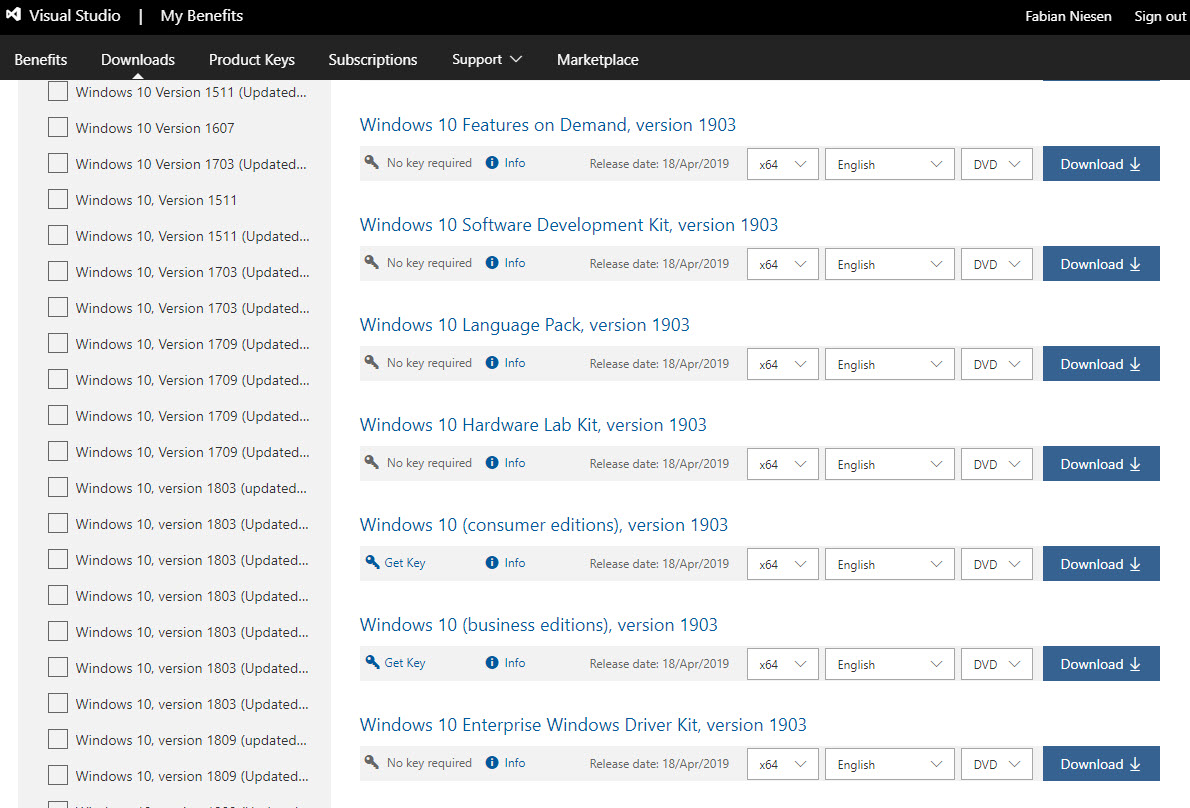Click the Info icon for business editions

click(x=492, y=662)
